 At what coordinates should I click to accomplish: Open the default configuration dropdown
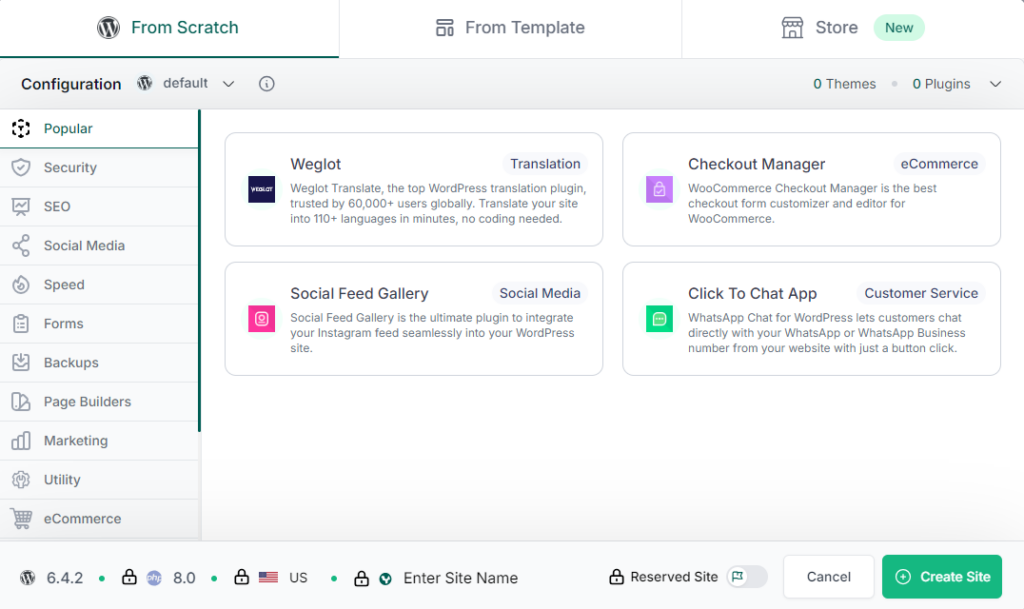click(186, 84)
